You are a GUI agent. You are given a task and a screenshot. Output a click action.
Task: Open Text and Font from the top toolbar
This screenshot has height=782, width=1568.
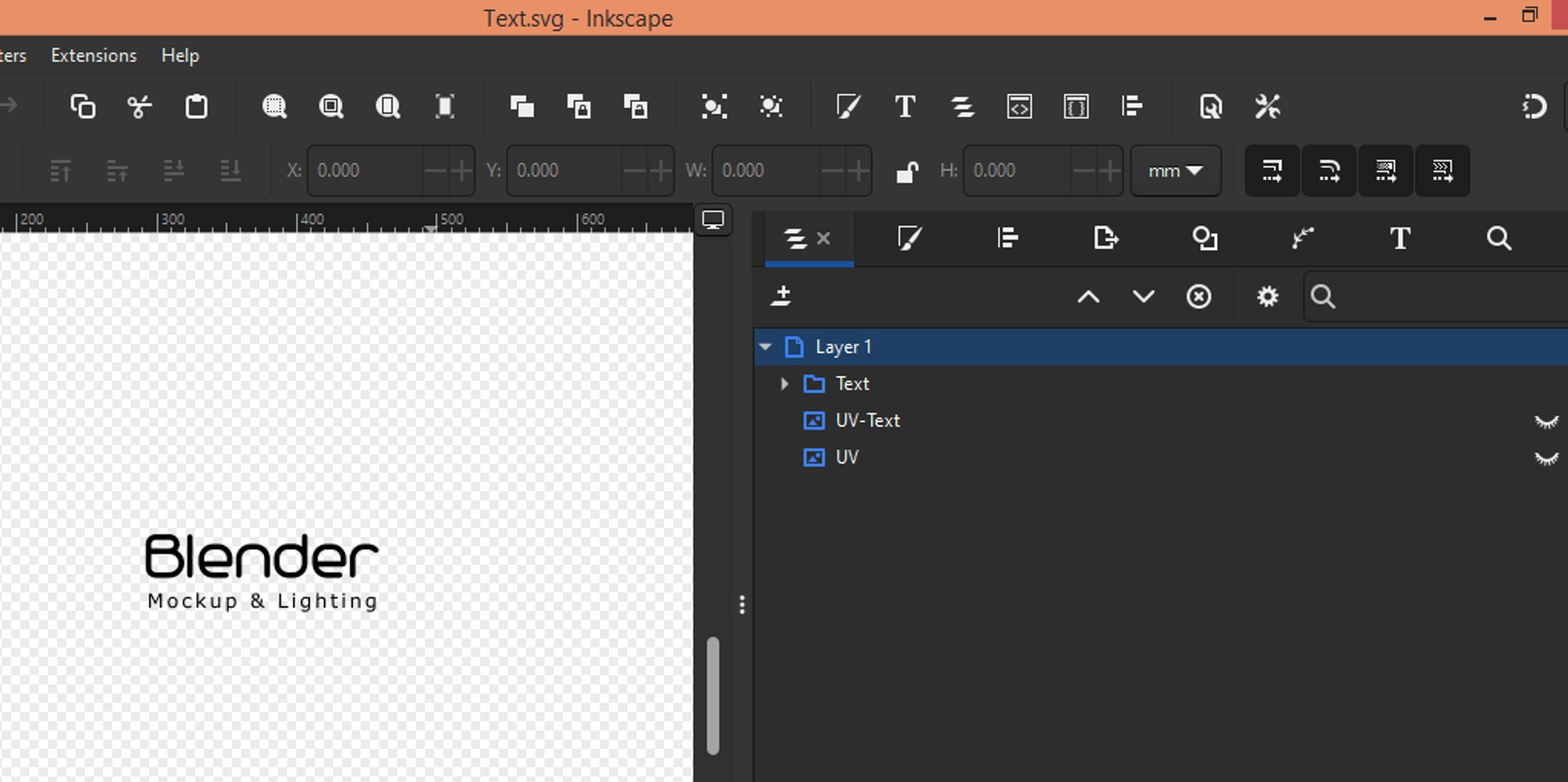click(905, 106)
